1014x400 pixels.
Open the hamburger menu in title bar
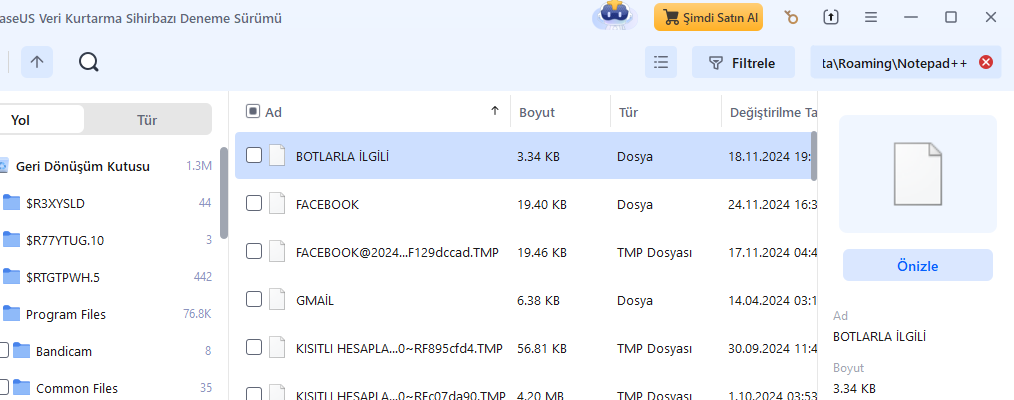tap(871, 17)
